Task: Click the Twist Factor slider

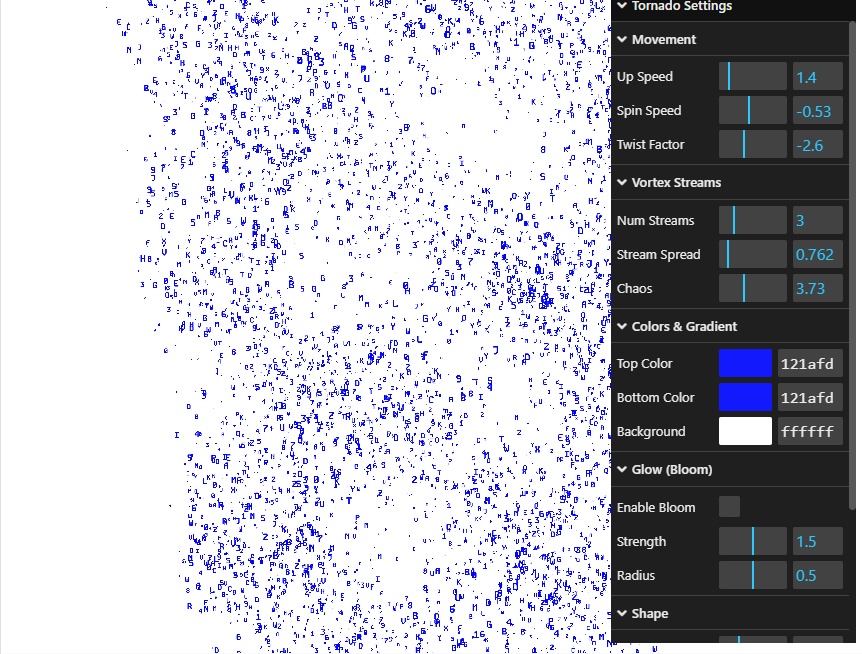Action: tap(753, 145)
